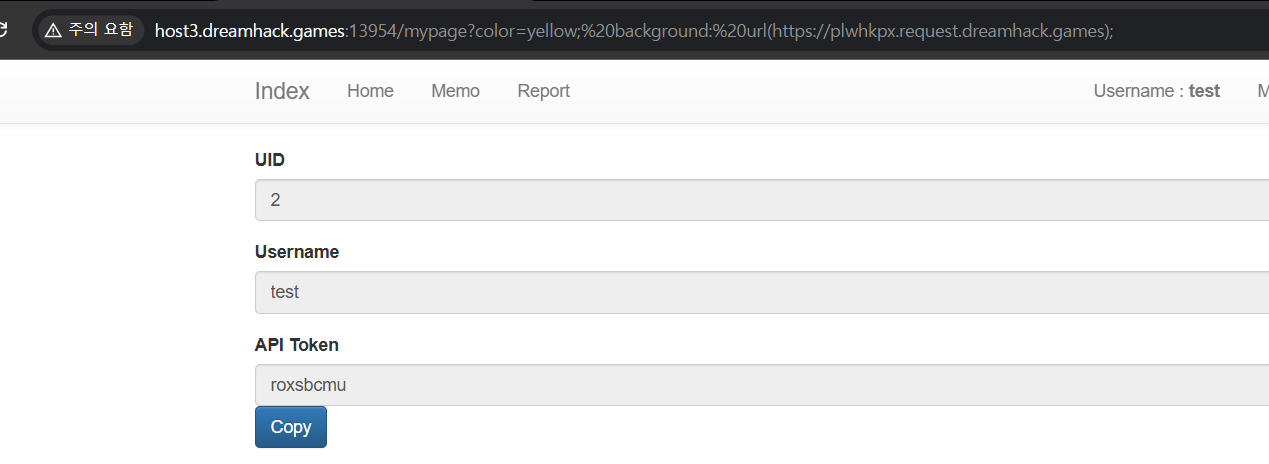Image resolution: width=1269 pixels, height=464 pixels.
Task: Click the API Token label
Action: pyautogui.click(x=297, y=345)
